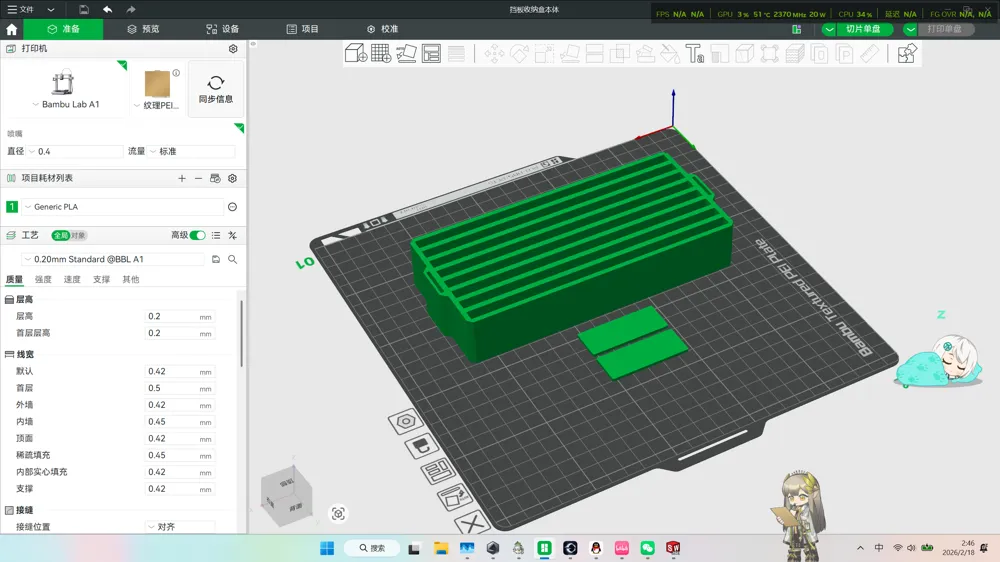Open the 切片单盘 dropdown arrow
The image size is (1000, 562).
click(828, 29)
